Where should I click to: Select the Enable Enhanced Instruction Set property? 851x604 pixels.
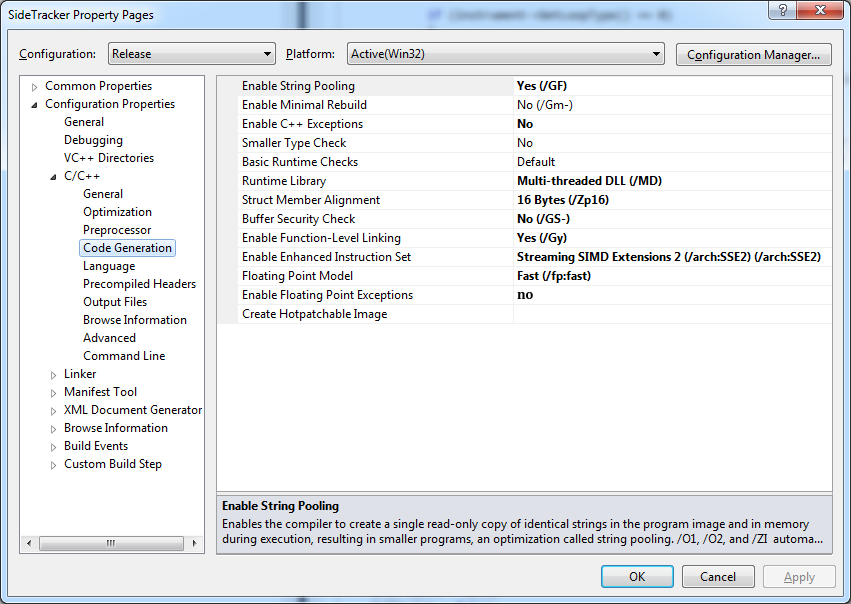coord(327,257)
